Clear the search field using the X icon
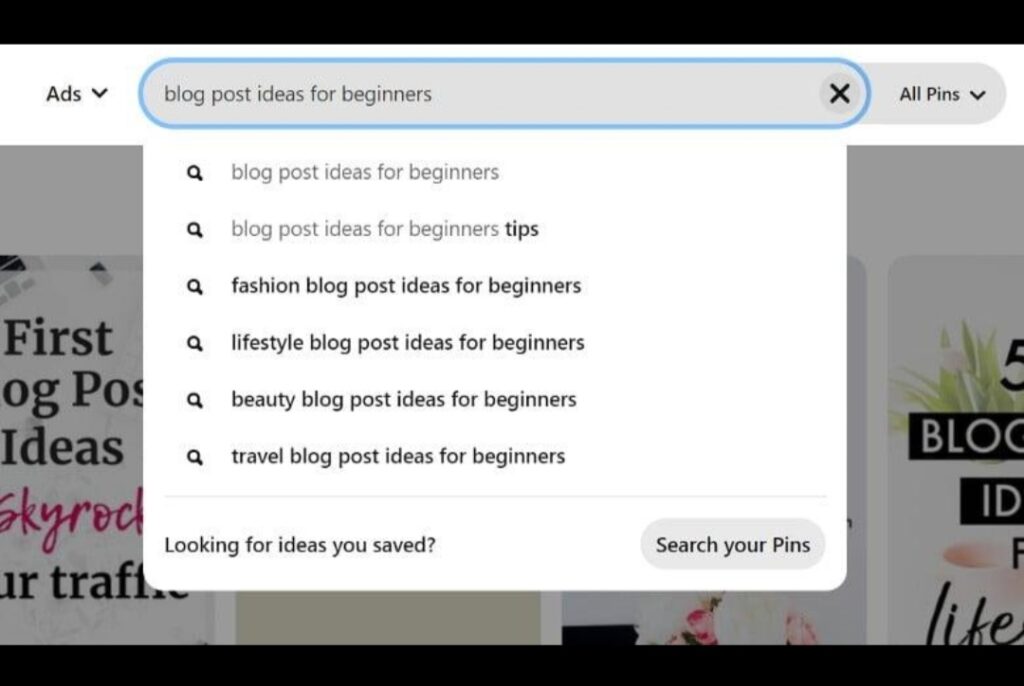Image resolution: width=1024 pixels, height=686 pixels. [840, 93]
